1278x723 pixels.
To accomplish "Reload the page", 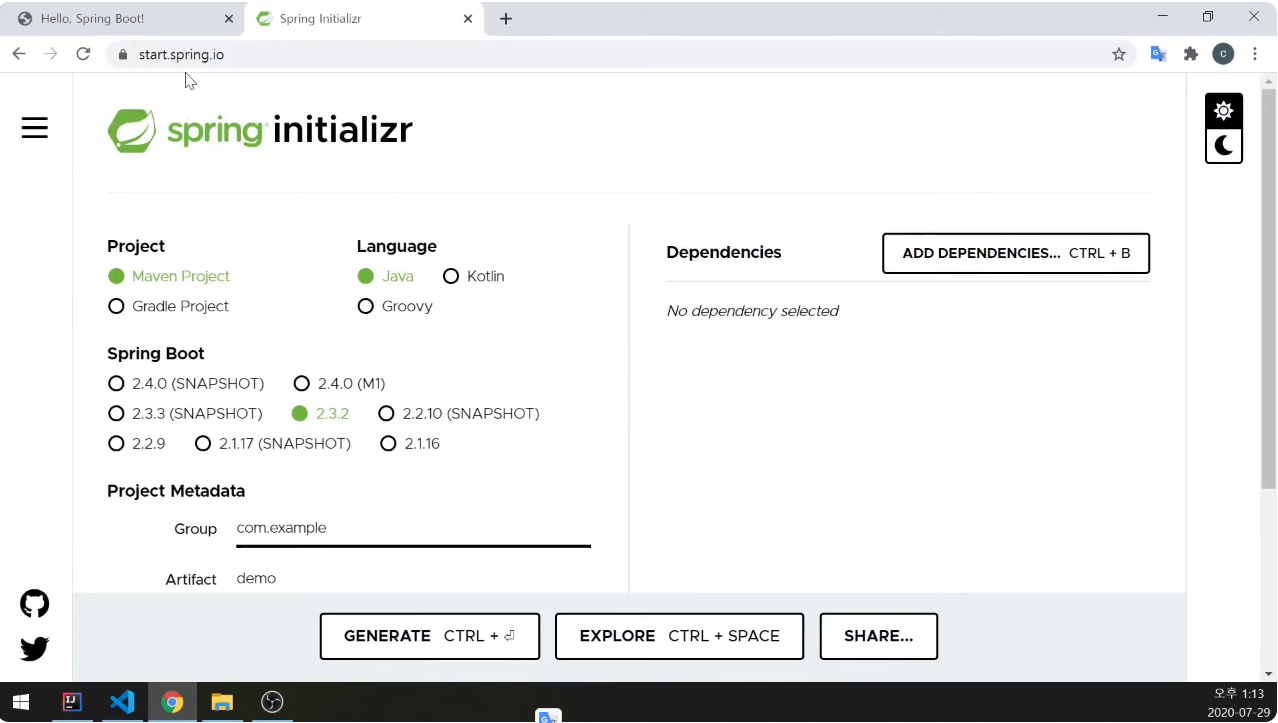I will pyautogui.click(x=84, y=54).
